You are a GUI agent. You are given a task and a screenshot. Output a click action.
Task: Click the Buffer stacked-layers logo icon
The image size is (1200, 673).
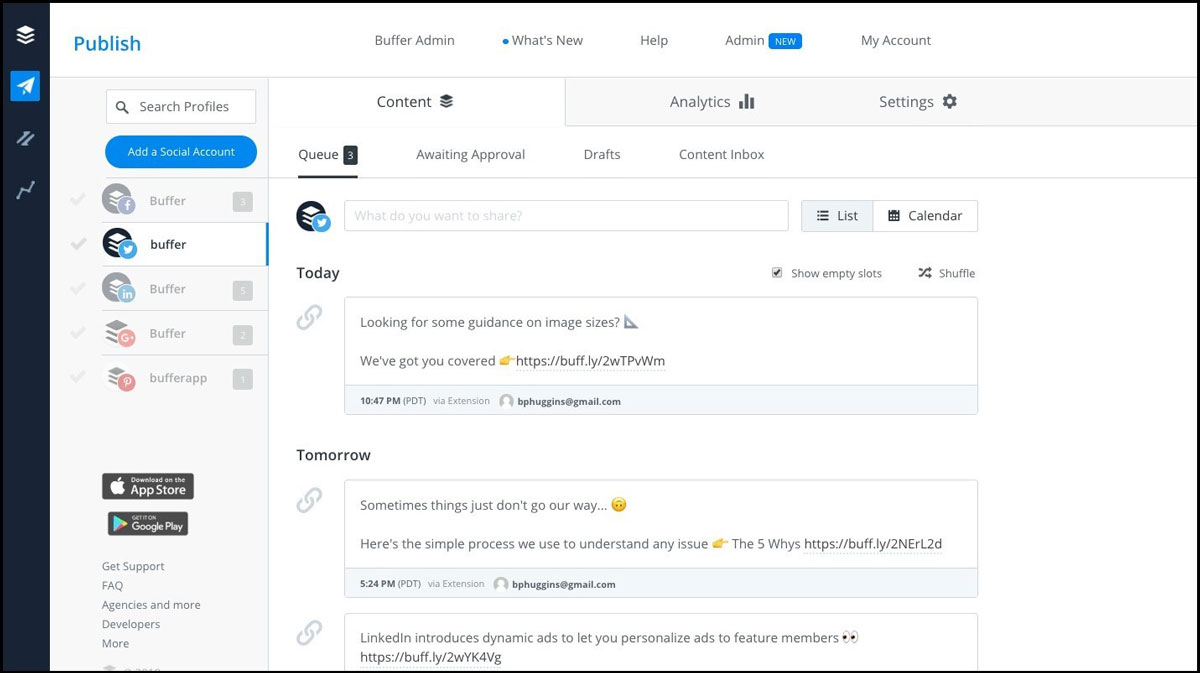pos(25,35)
